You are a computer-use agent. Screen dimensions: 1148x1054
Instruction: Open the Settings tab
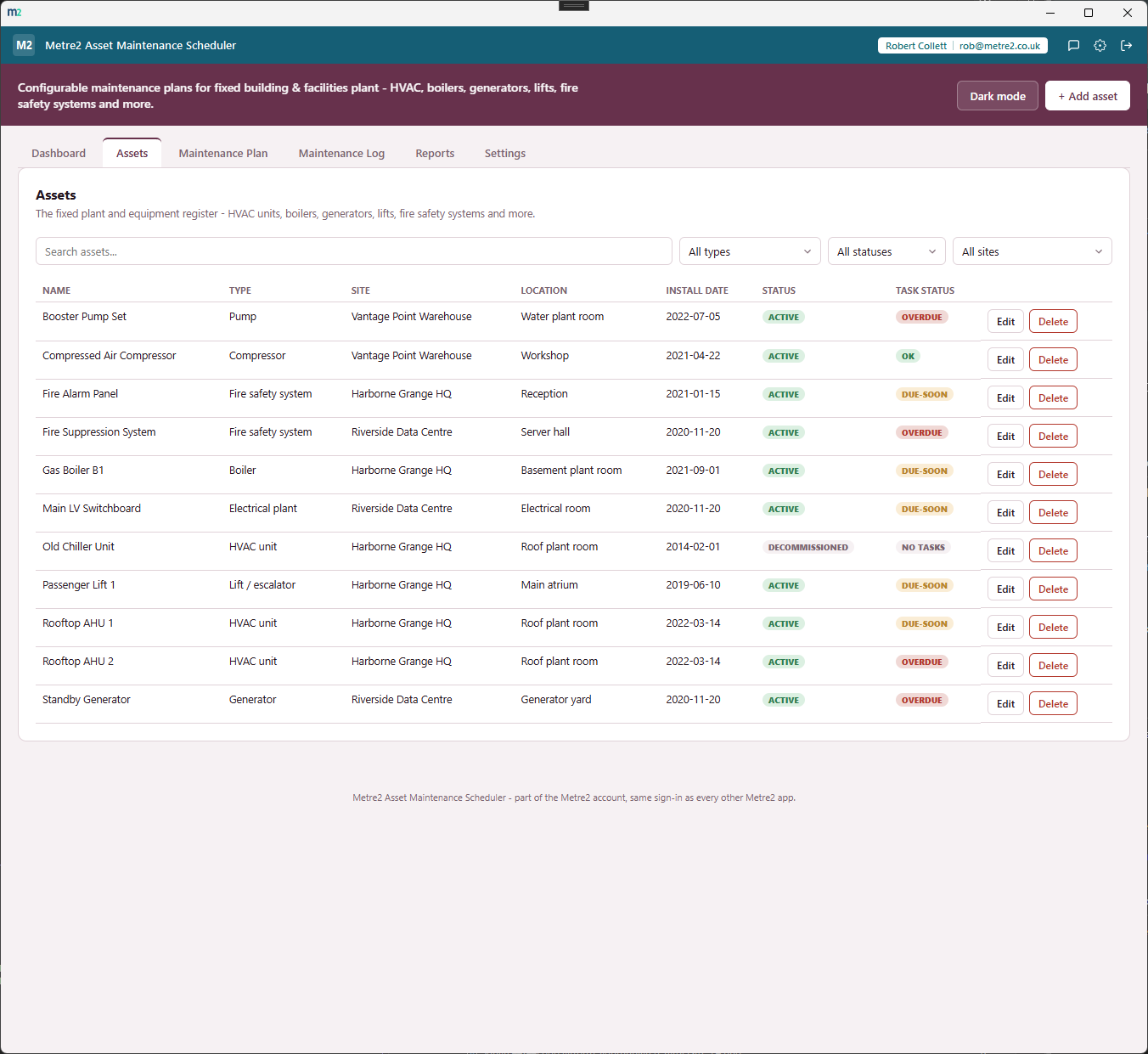click(x=505, y=154)
